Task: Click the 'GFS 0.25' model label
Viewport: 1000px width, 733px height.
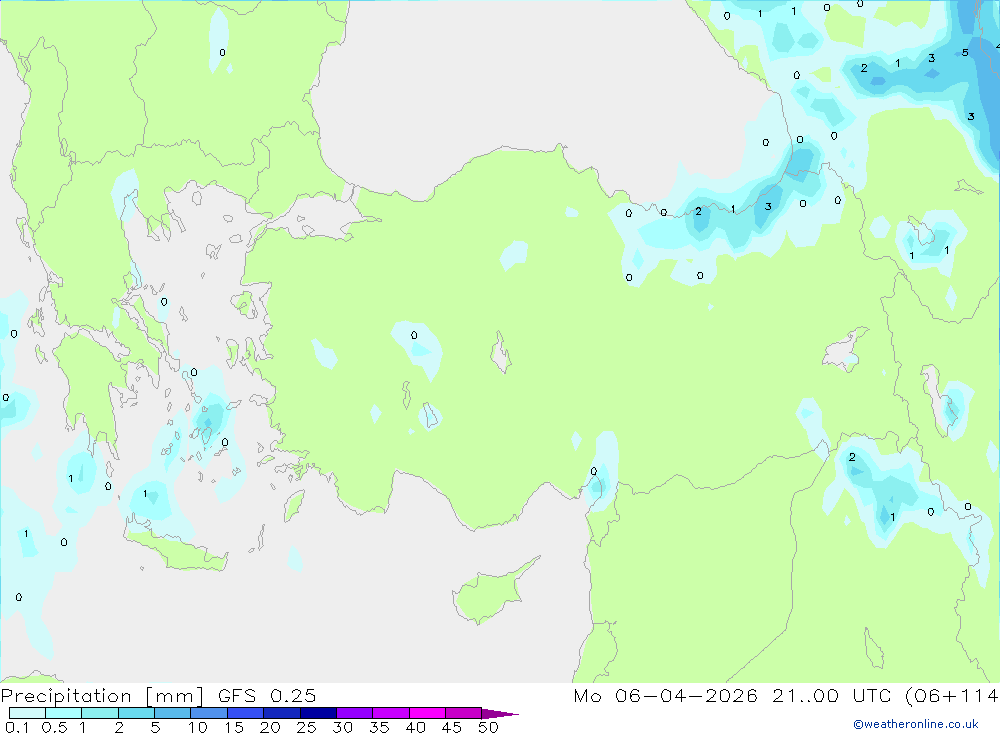Action: pos(267,696)
